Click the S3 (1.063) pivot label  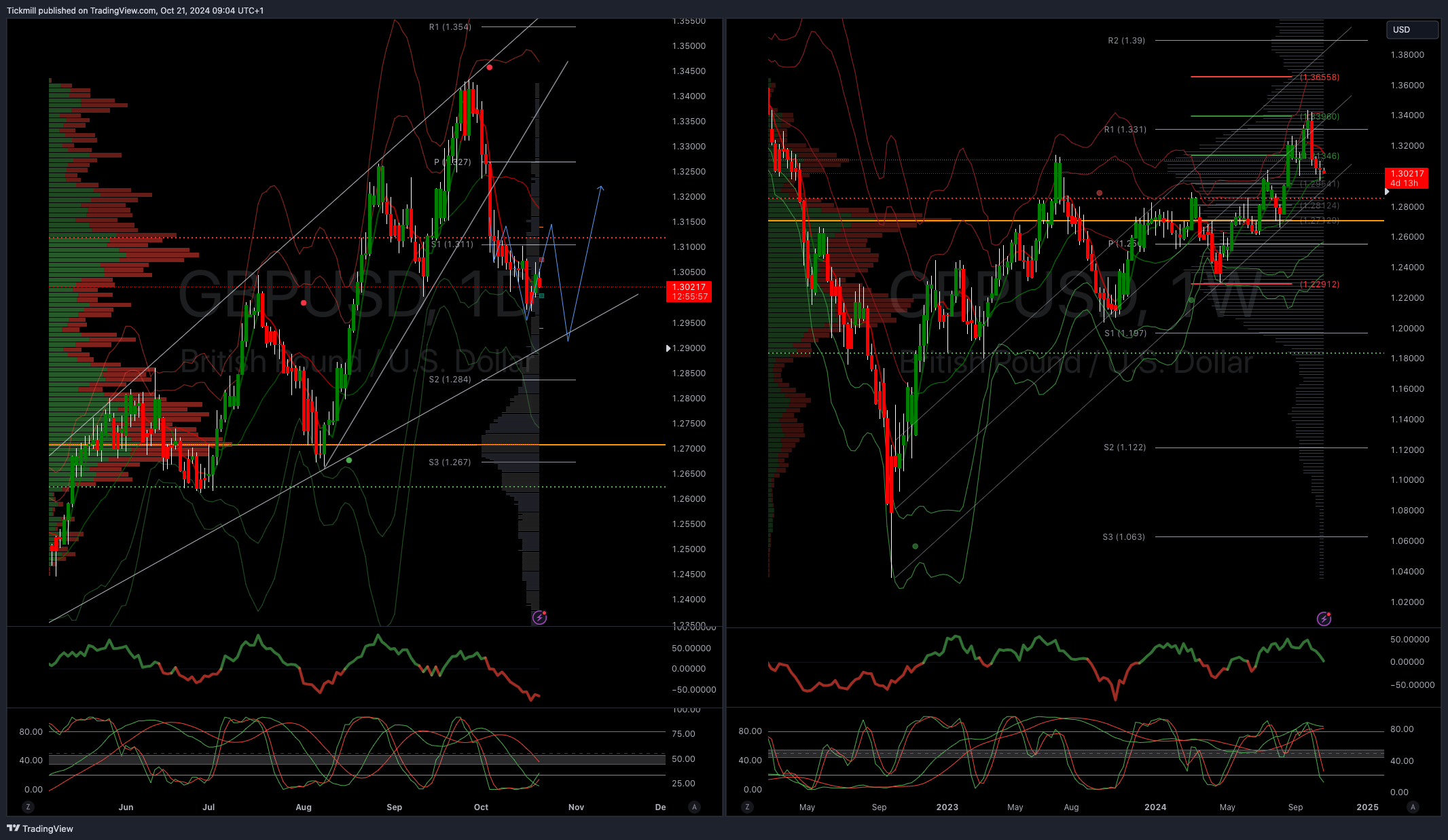tap(1123, 537)
